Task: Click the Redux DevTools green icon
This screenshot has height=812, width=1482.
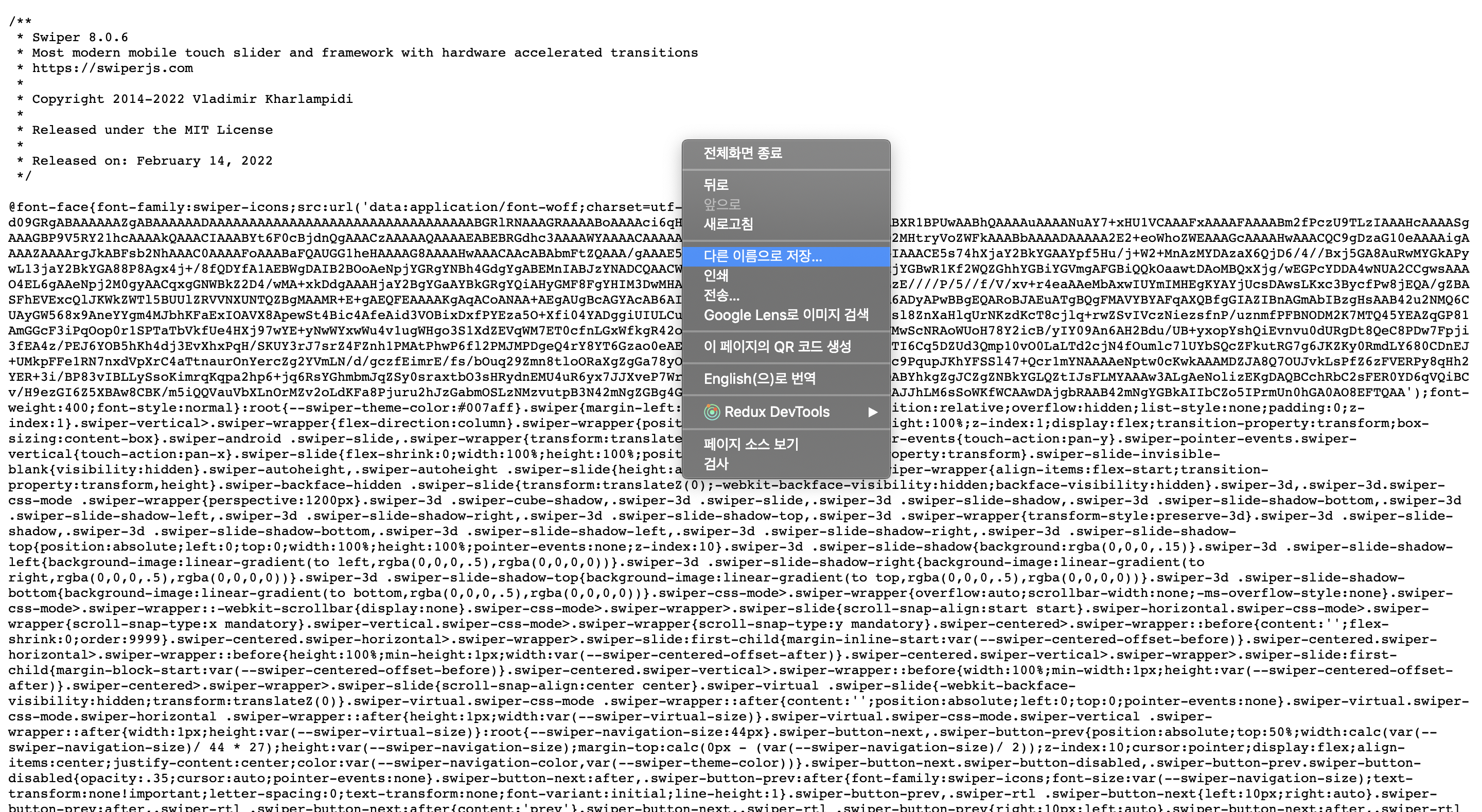Action: tap(712, 412)
